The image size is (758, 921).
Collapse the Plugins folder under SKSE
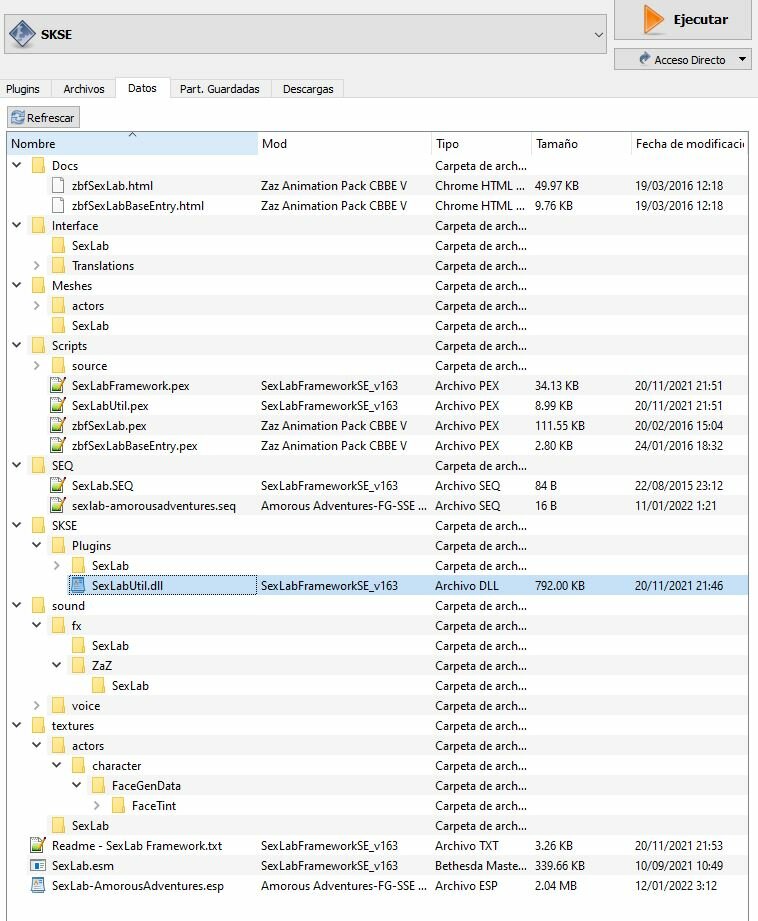pos(36,545)
